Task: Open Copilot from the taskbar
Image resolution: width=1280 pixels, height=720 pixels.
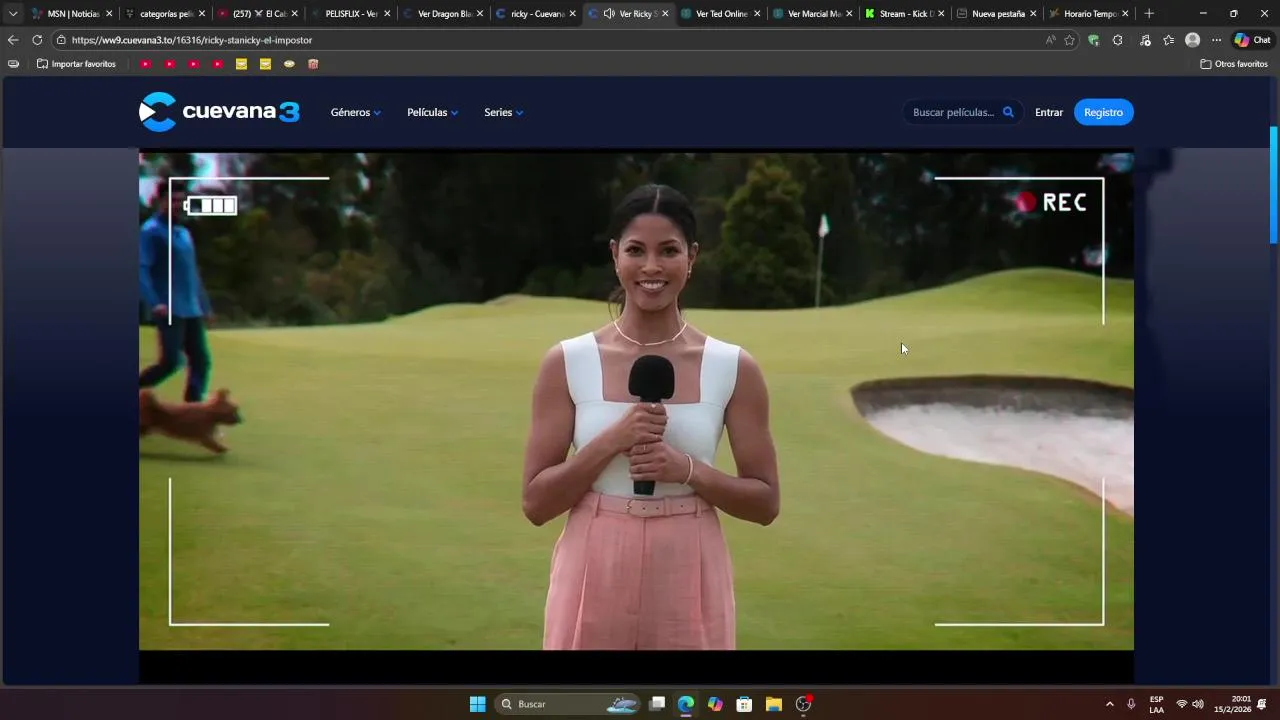Action: pyautogui.click(x=715, y=704)
